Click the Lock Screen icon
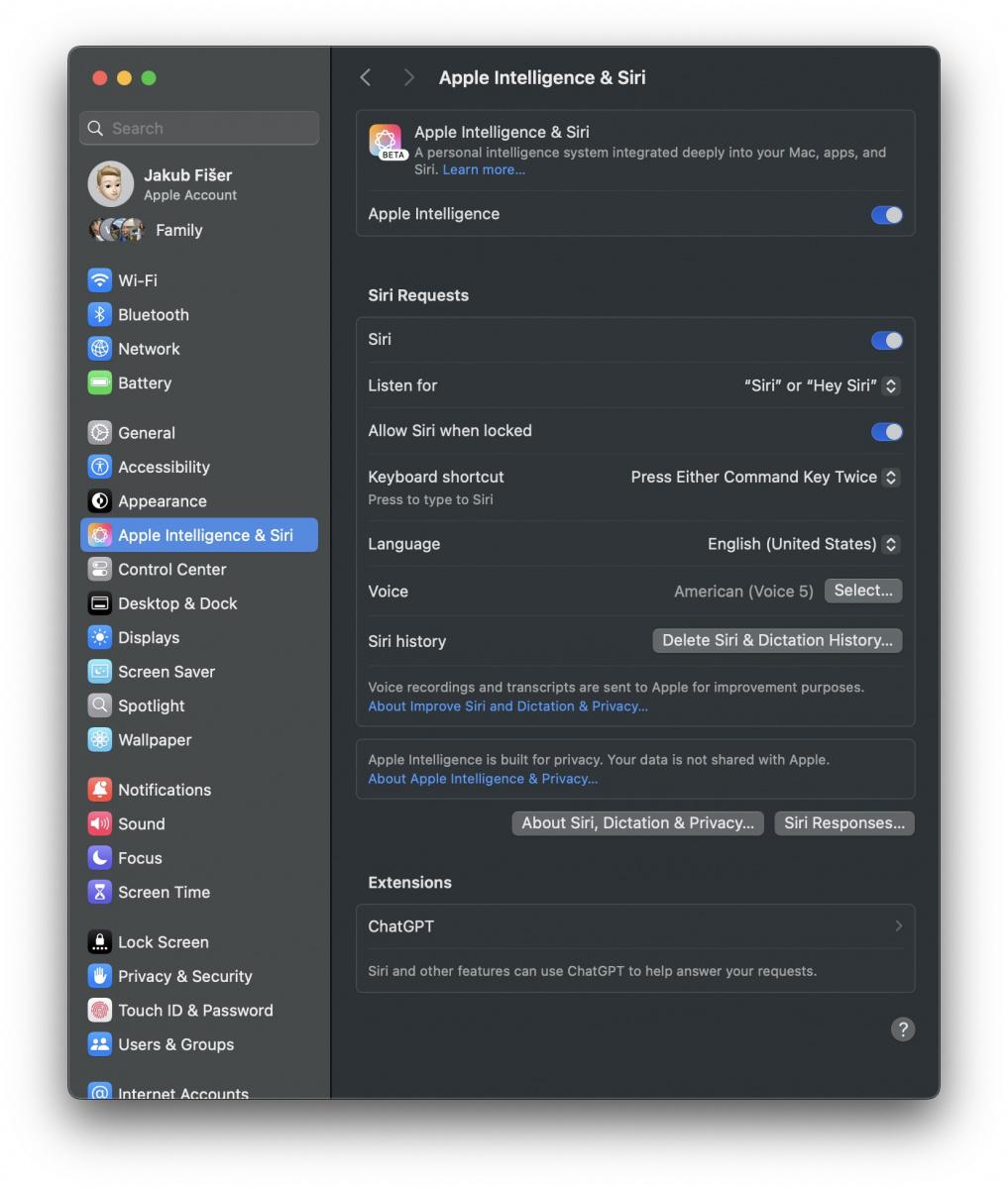1008x1189 pixels. (x=99, y=942)
